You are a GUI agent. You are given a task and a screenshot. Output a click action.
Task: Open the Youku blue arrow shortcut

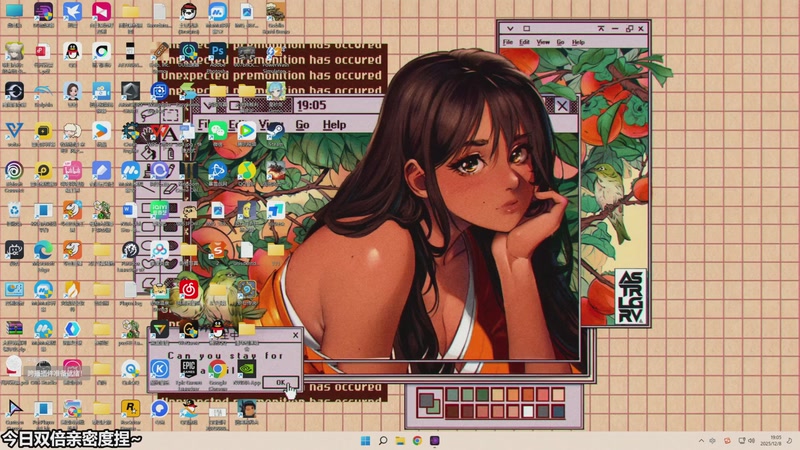click(101, 131)
